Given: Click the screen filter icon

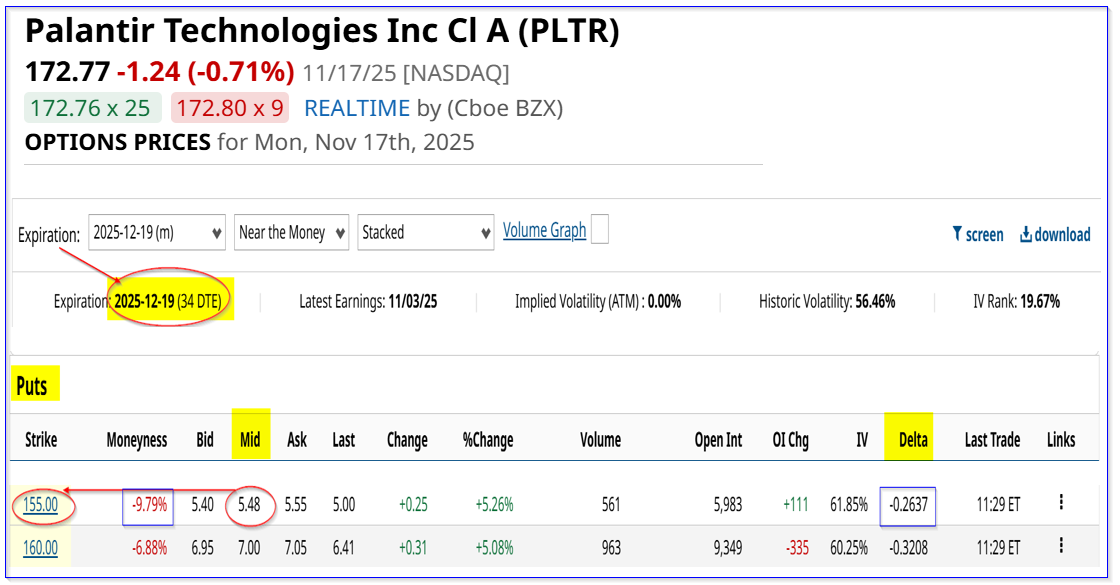Looking at the screenshot, I should 956,235.
